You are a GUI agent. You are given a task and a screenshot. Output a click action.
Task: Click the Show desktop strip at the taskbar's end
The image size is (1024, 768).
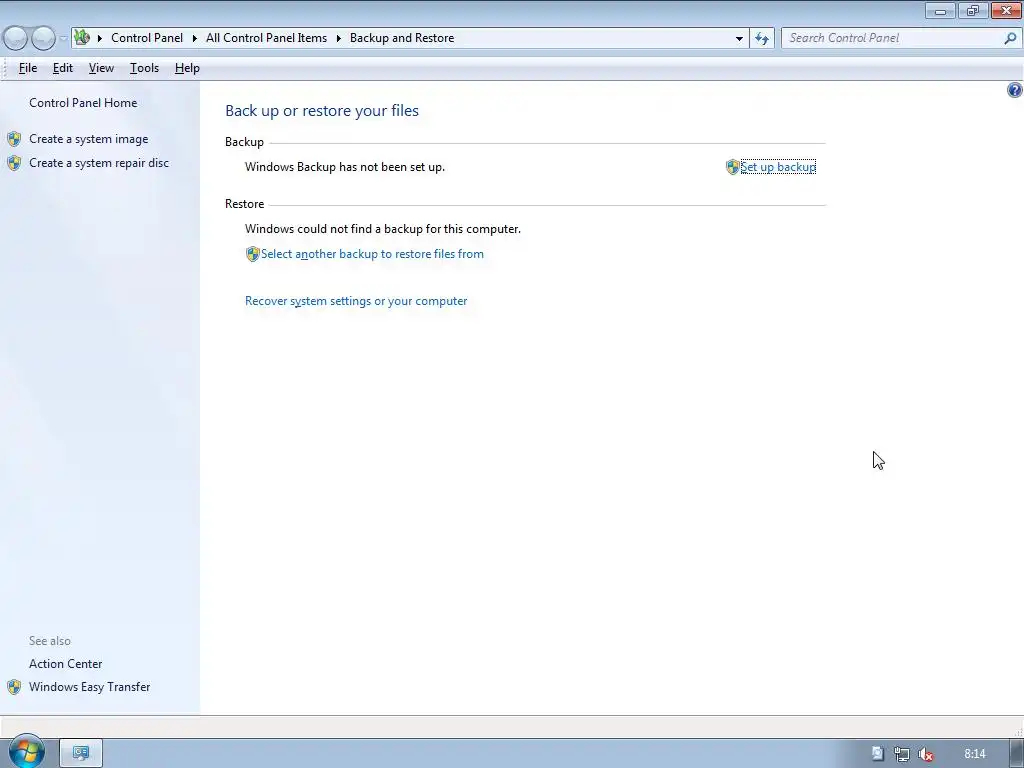(x=1017, y=754)
